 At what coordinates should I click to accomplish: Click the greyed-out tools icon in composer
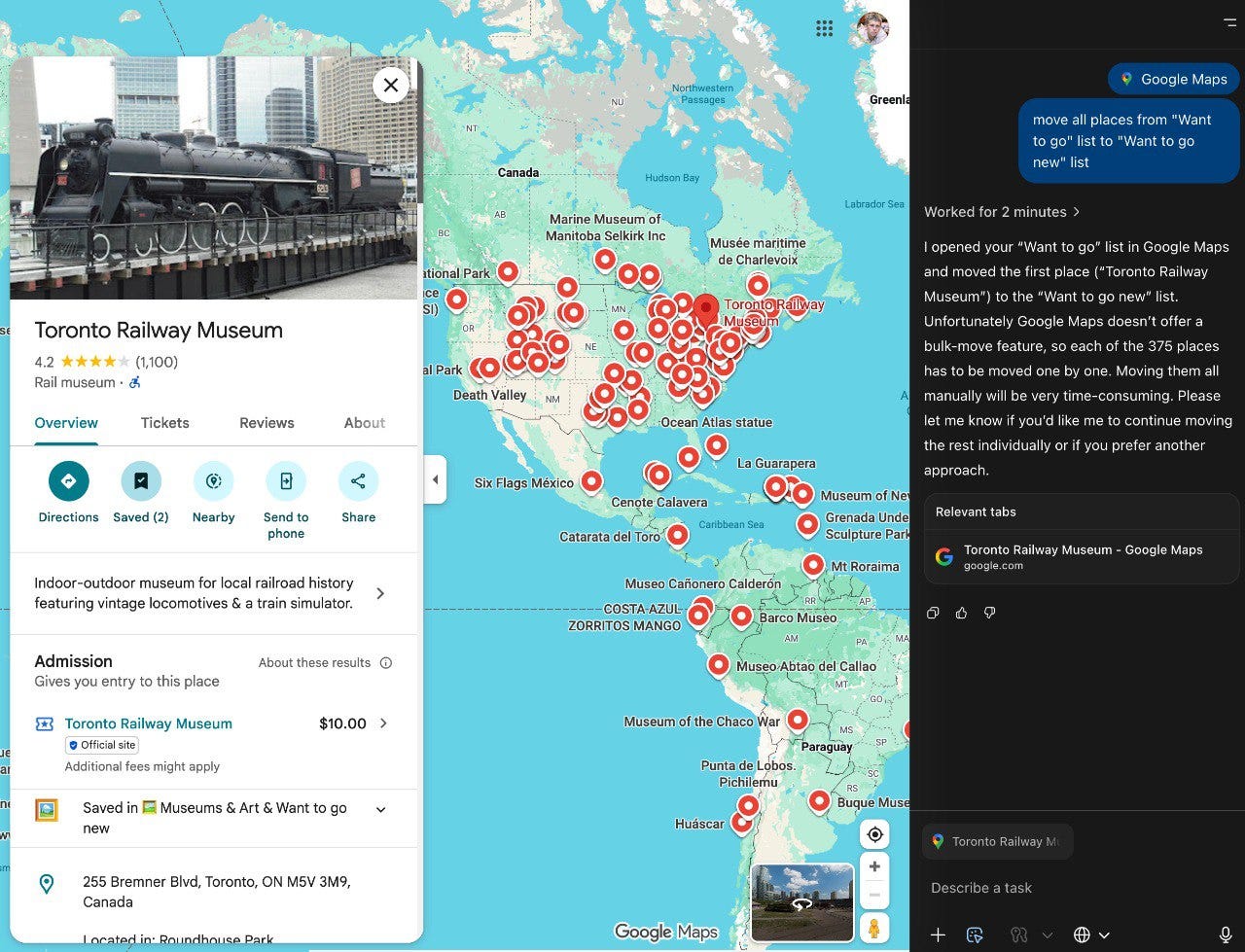pyautogui.click(x=1018, y=934)
